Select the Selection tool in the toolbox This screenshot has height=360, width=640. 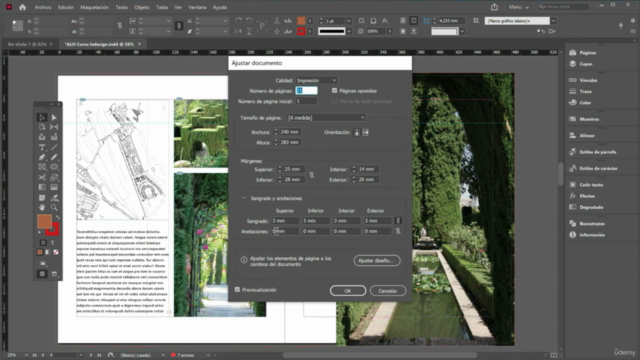tap(42, 117)
